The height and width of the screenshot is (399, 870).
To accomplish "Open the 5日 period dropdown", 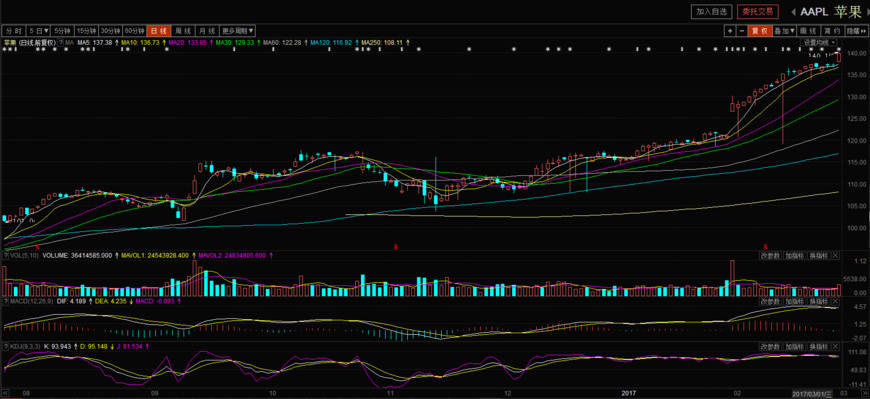I will 39,31.
